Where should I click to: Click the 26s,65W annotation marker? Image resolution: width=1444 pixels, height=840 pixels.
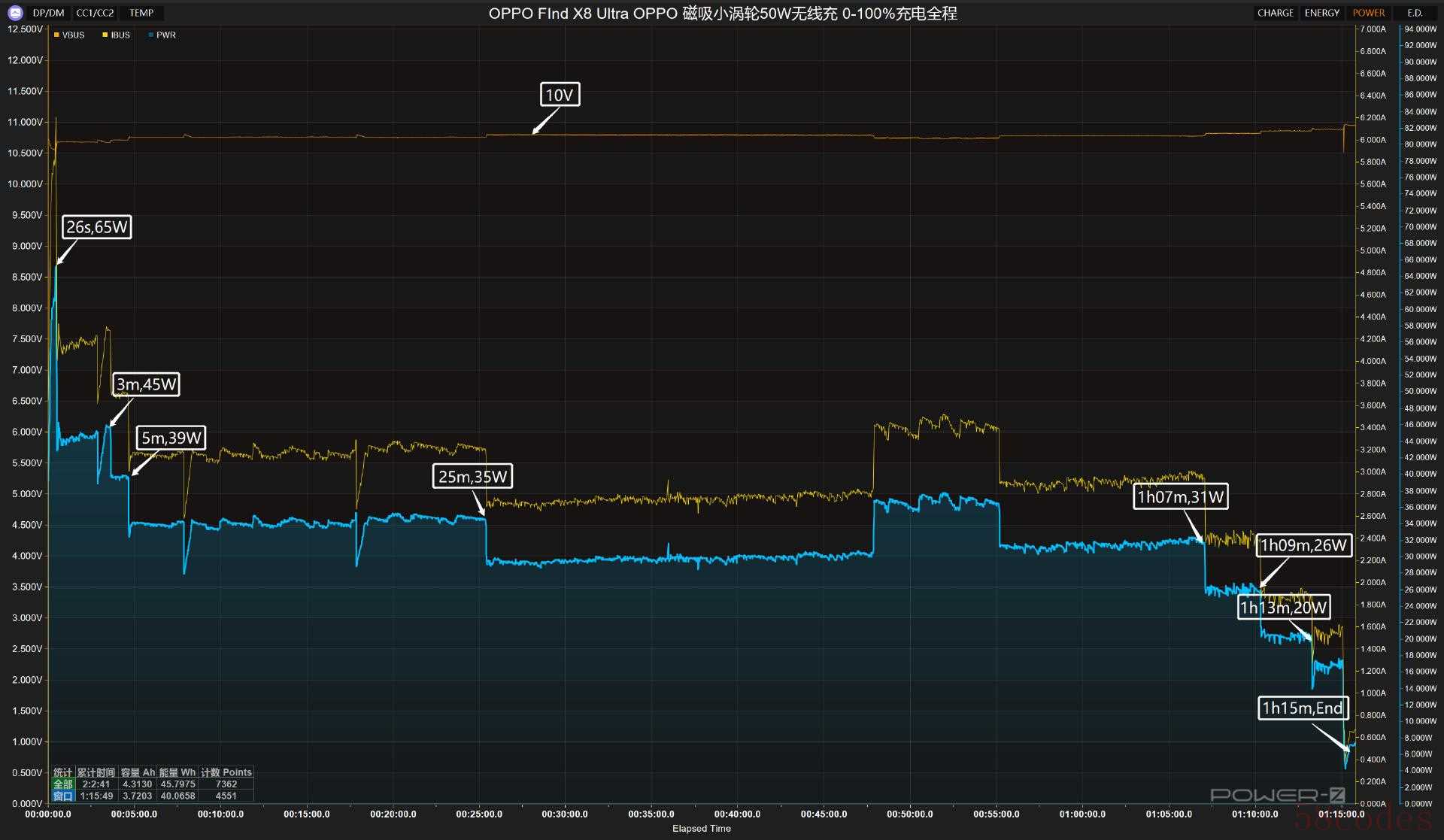tap(97, 227)
